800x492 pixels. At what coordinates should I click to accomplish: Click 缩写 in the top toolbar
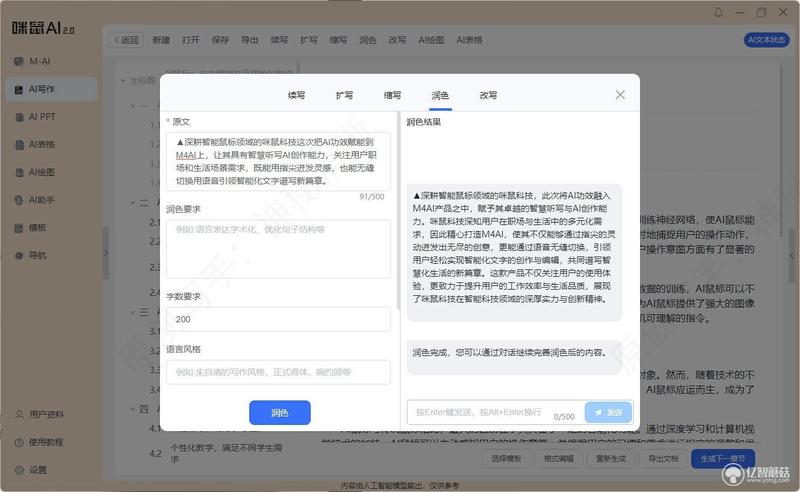click(338, 40)
